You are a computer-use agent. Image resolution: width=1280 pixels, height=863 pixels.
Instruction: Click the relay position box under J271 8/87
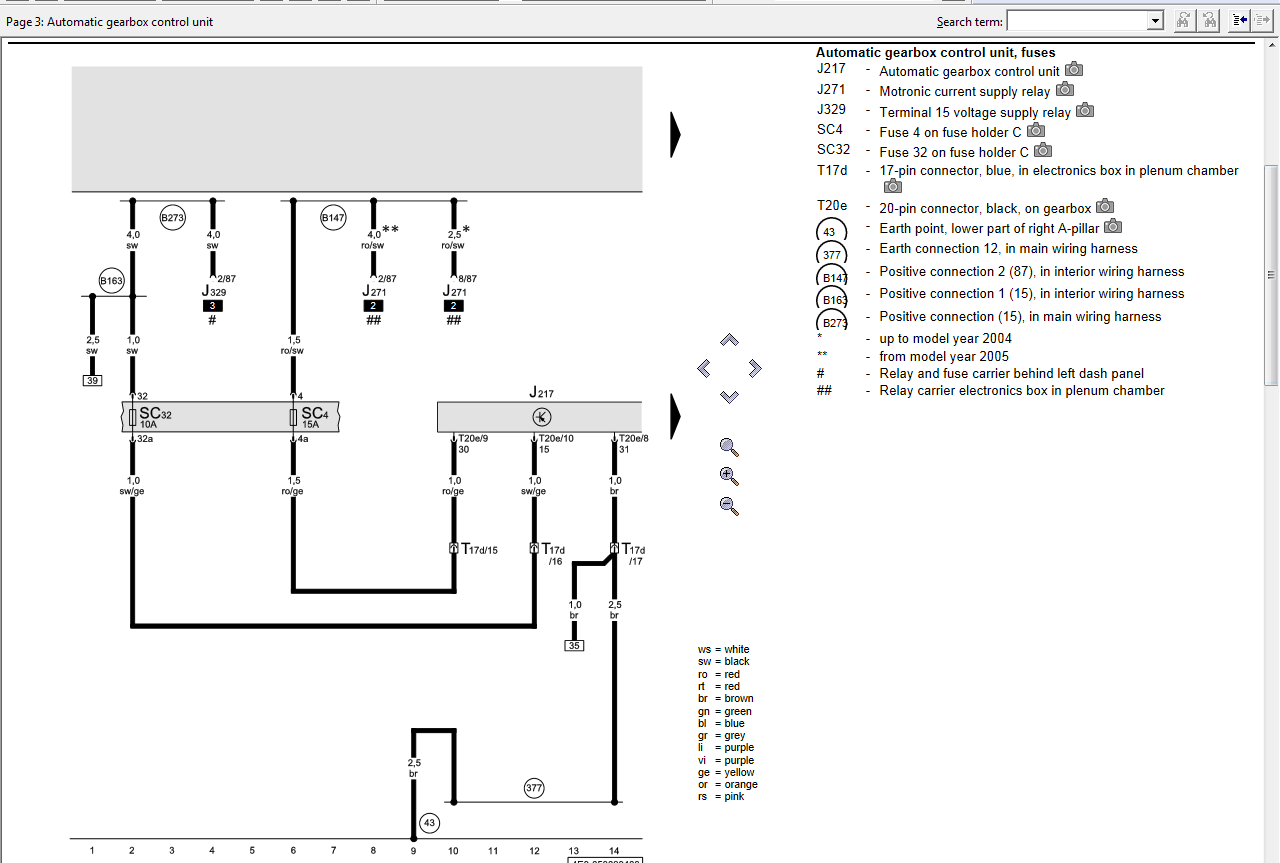coord(454,306)
